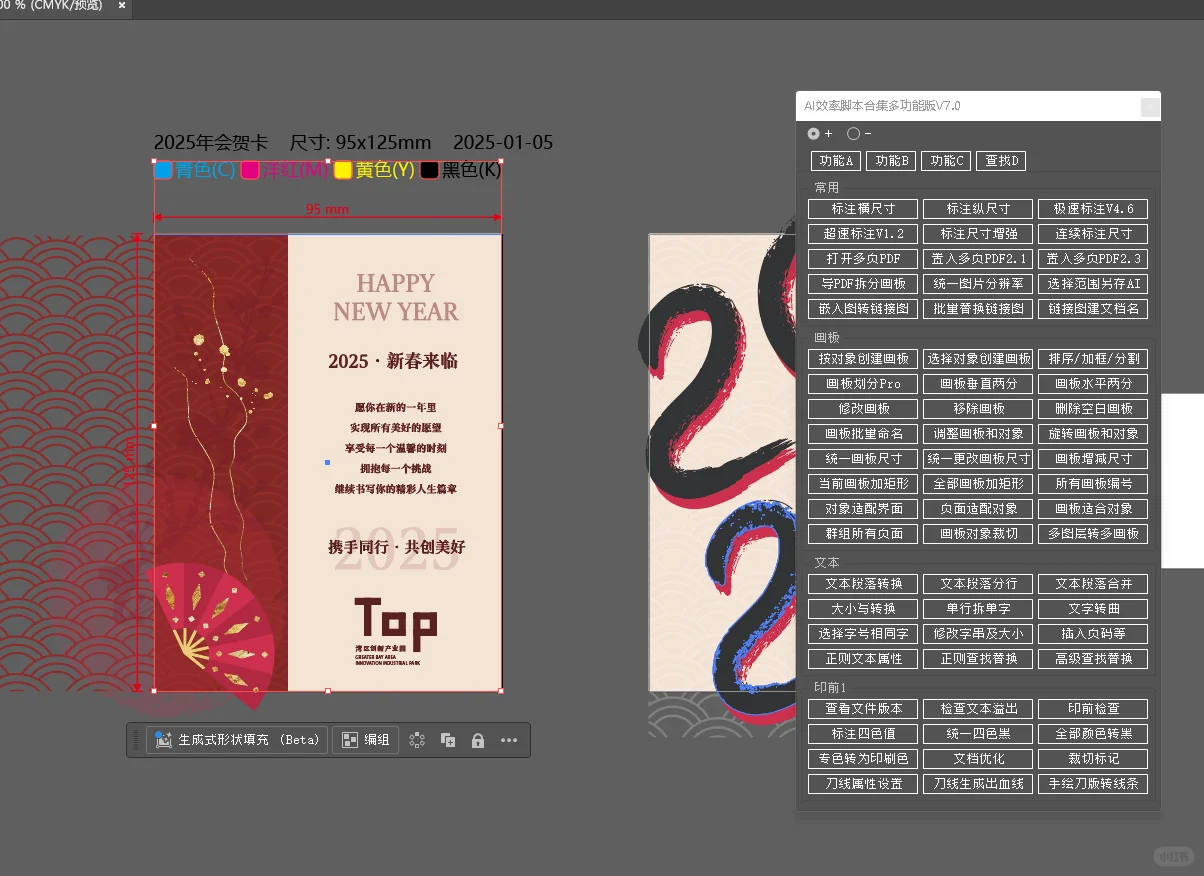Click the duplicate object icon on the contextual bar
The width and height of the screenshot is (1204, 876).
click(447, 739)
